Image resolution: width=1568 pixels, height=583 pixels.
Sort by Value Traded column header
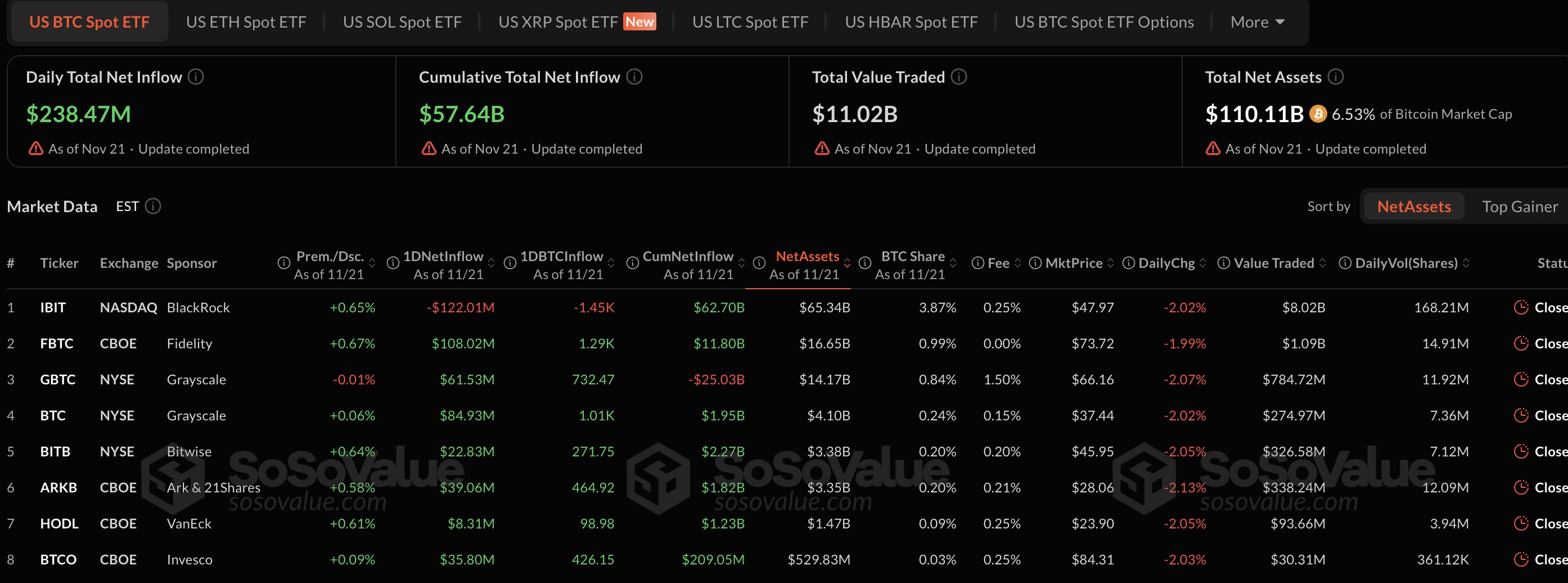1273,263
